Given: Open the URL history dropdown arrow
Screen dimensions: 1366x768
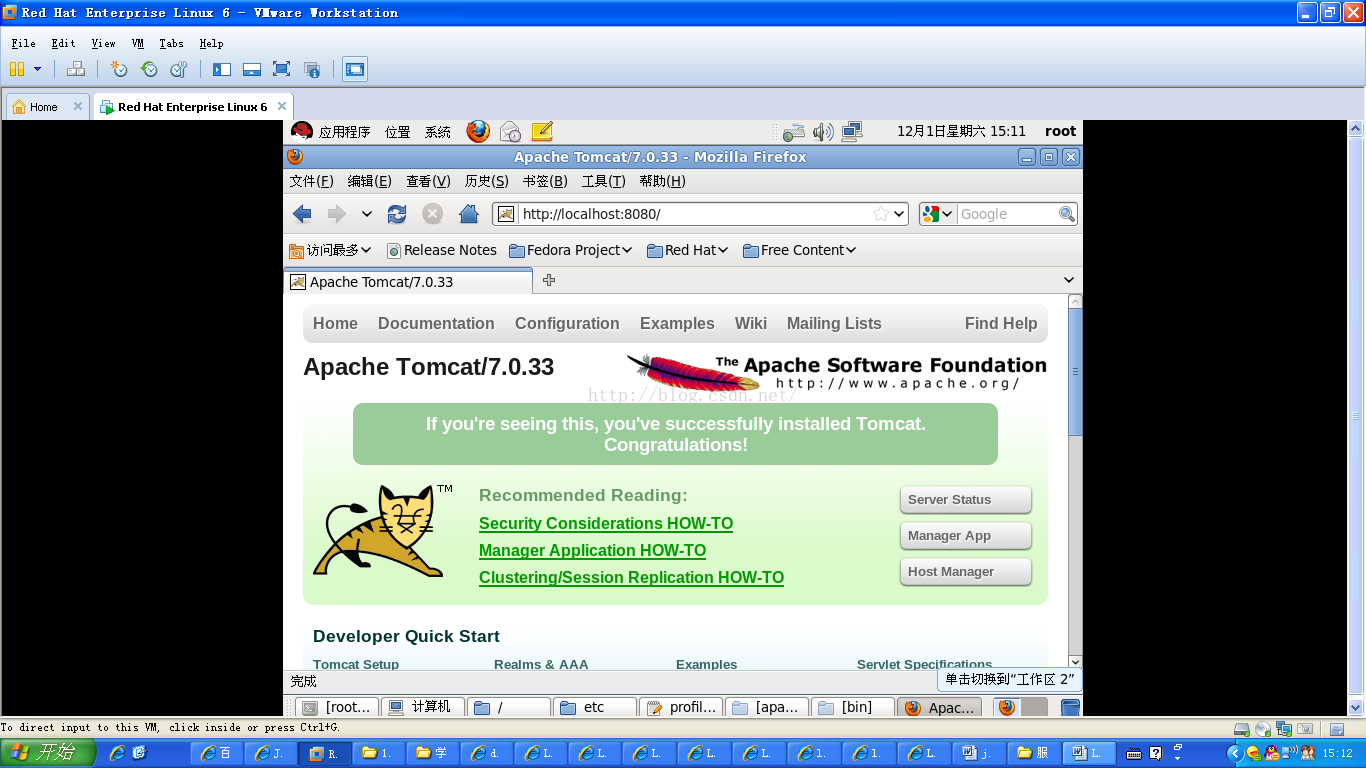Looking at the screenshot, I should click(x=899, y=214).
